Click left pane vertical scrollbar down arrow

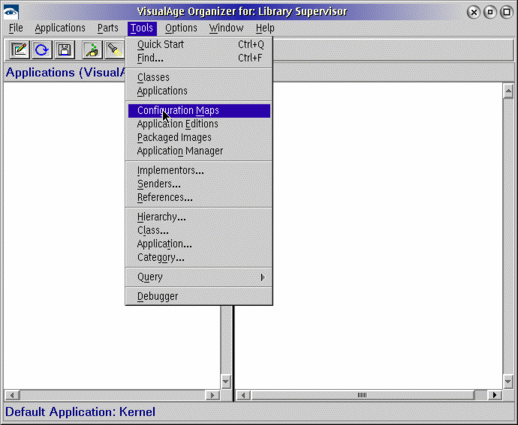226,381
